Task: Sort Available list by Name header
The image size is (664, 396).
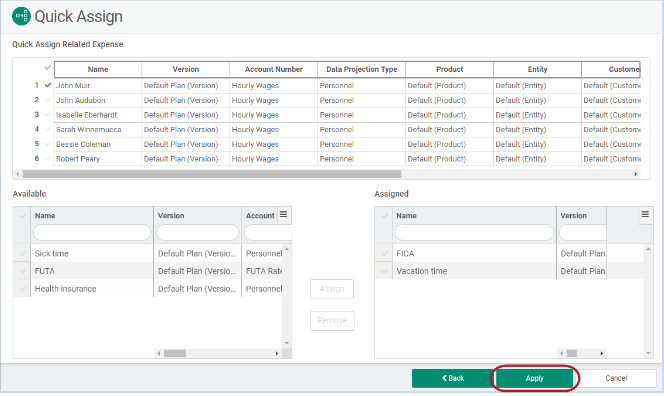Action: [x=45, y=216]
